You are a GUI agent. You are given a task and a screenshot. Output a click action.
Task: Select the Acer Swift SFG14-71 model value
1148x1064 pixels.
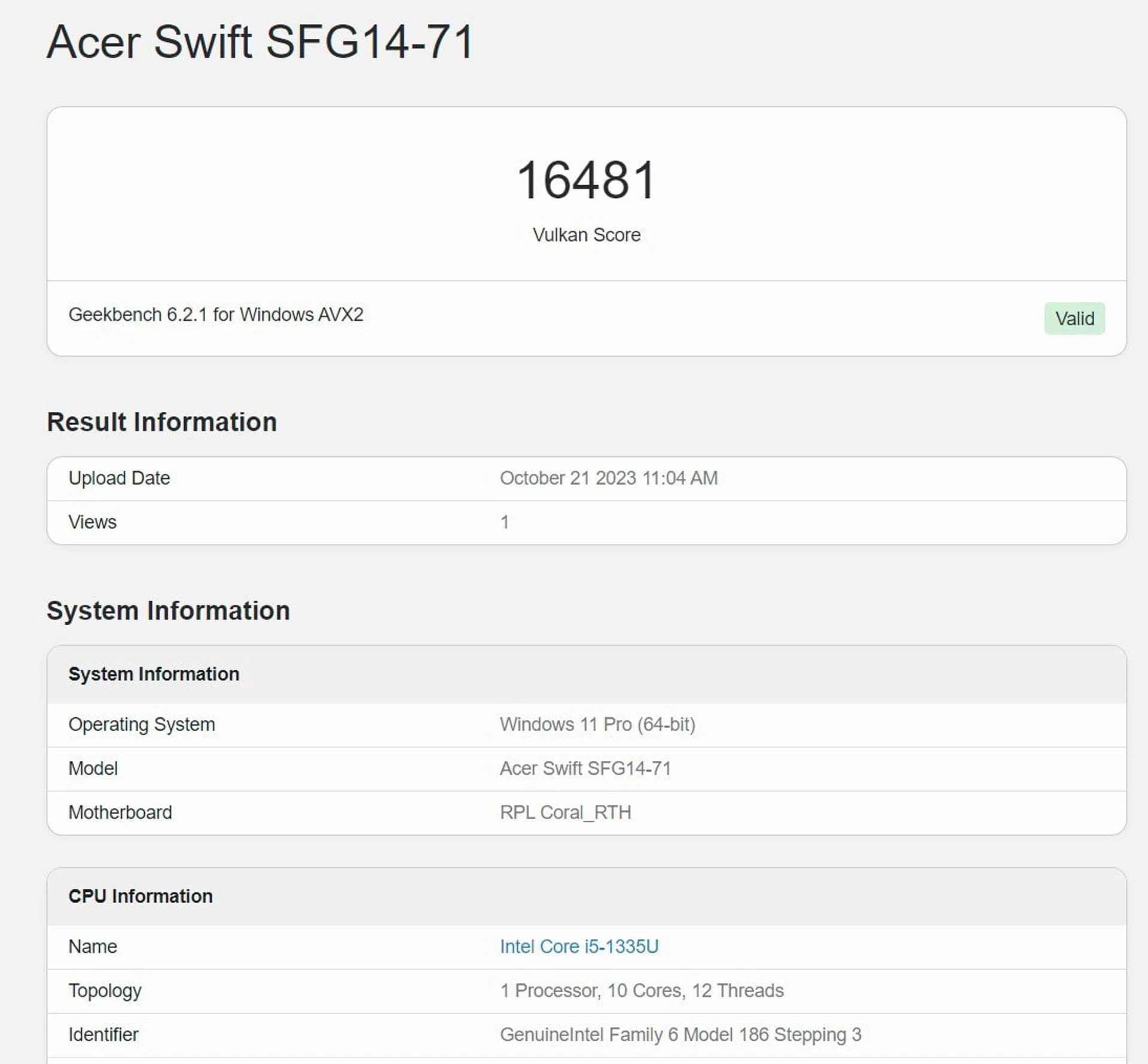585,768
